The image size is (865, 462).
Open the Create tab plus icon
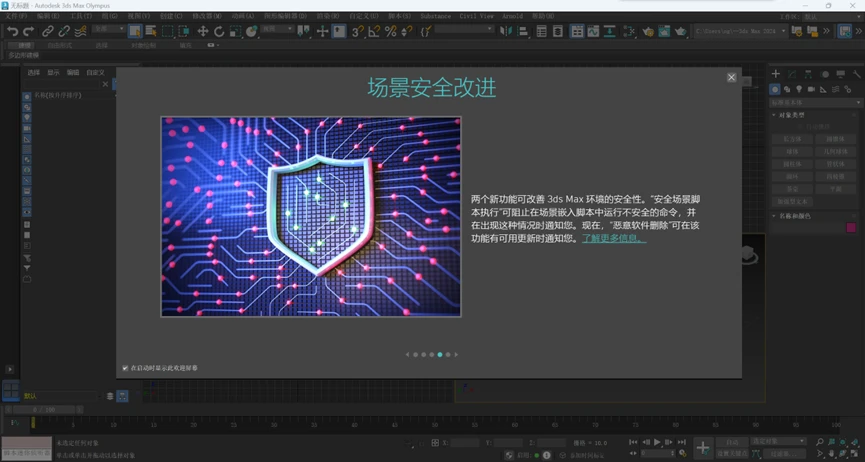tap(775, 74)
